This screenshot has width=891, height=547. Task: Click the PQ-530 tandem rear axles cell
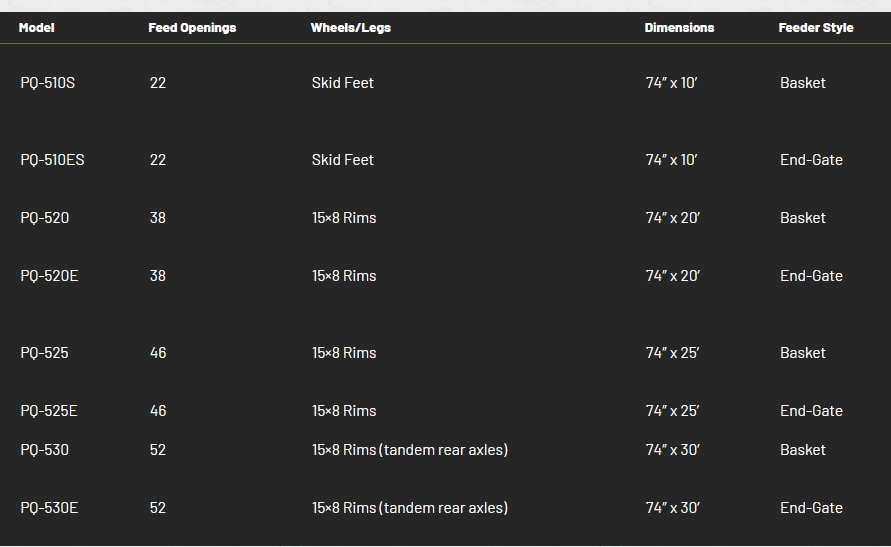(410, 450)
